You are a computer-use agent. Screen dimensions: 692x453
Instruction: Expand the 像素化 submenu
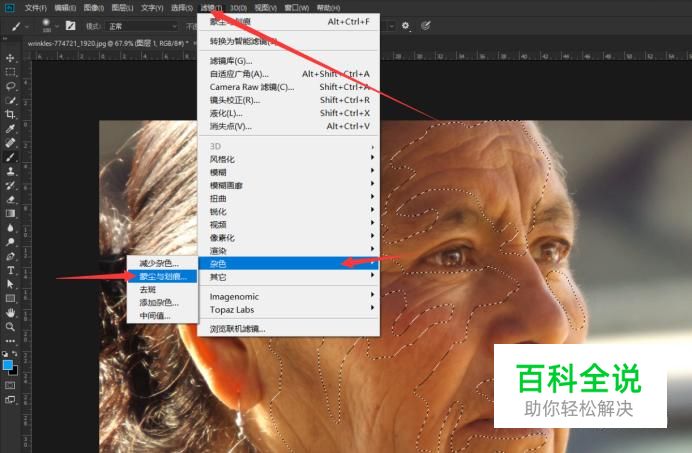click(x=289, y=238)
